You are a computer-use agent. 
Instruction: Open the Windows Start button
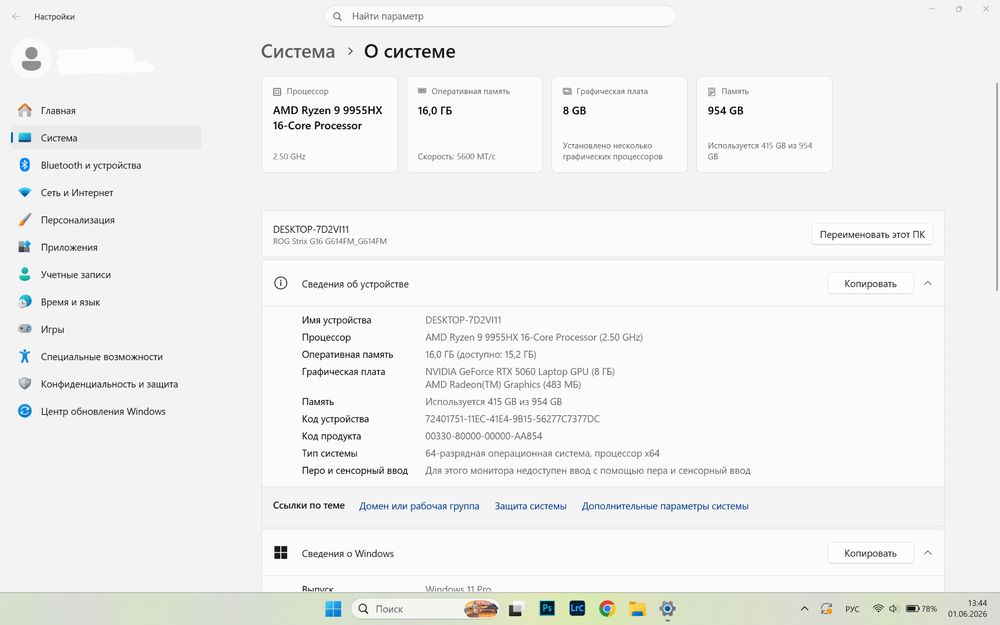pyautogui.click(x=333, y=609)
